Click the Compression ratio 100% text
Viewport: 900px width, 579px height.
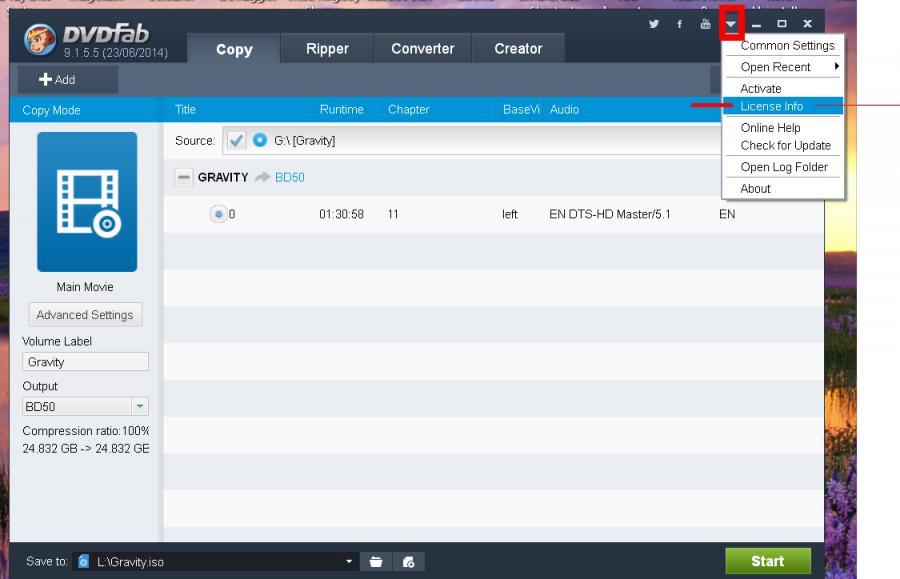86,430
